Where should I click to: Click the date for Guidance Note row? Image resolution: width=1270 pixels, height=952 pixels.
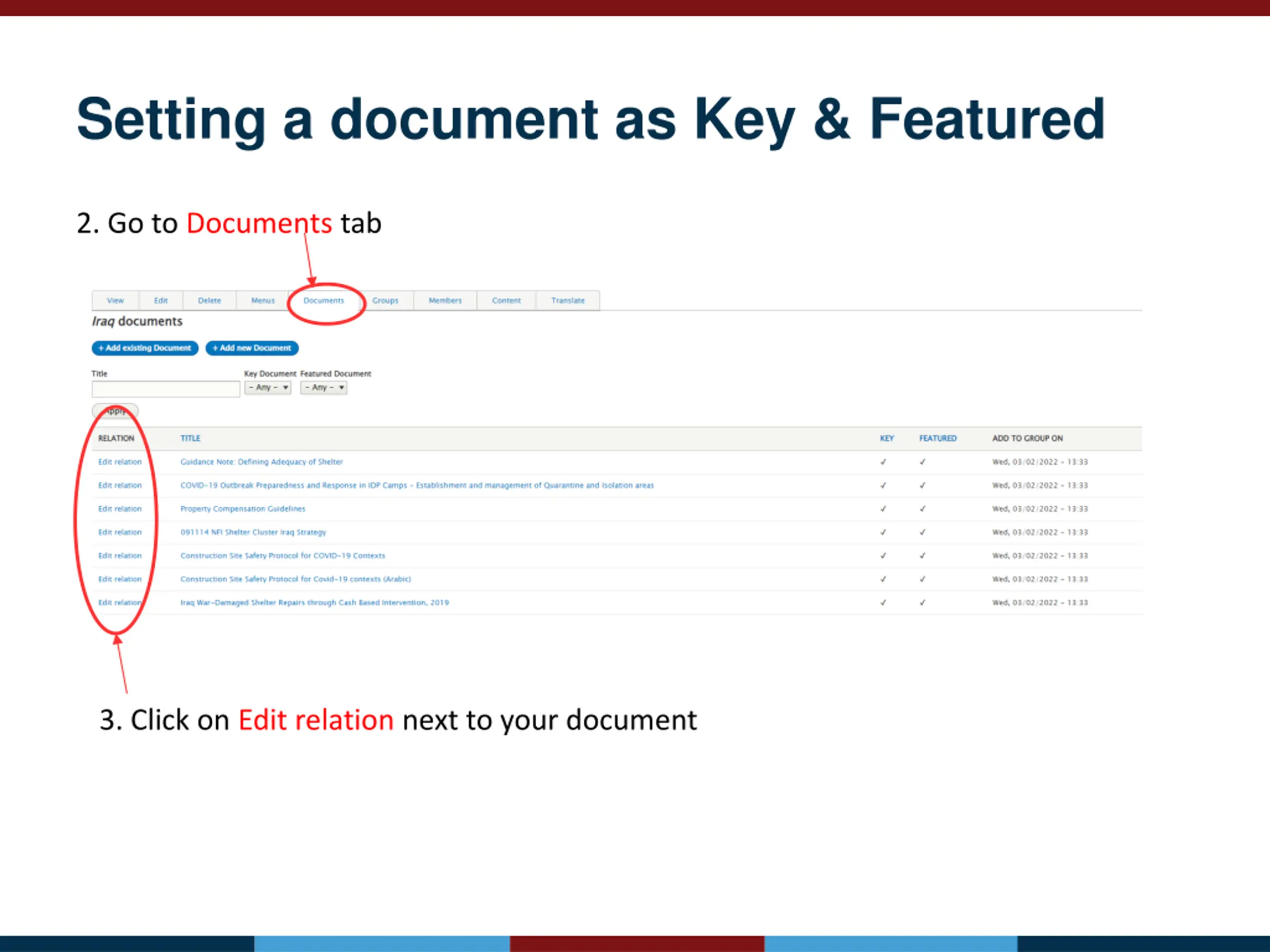[1040, 461]
